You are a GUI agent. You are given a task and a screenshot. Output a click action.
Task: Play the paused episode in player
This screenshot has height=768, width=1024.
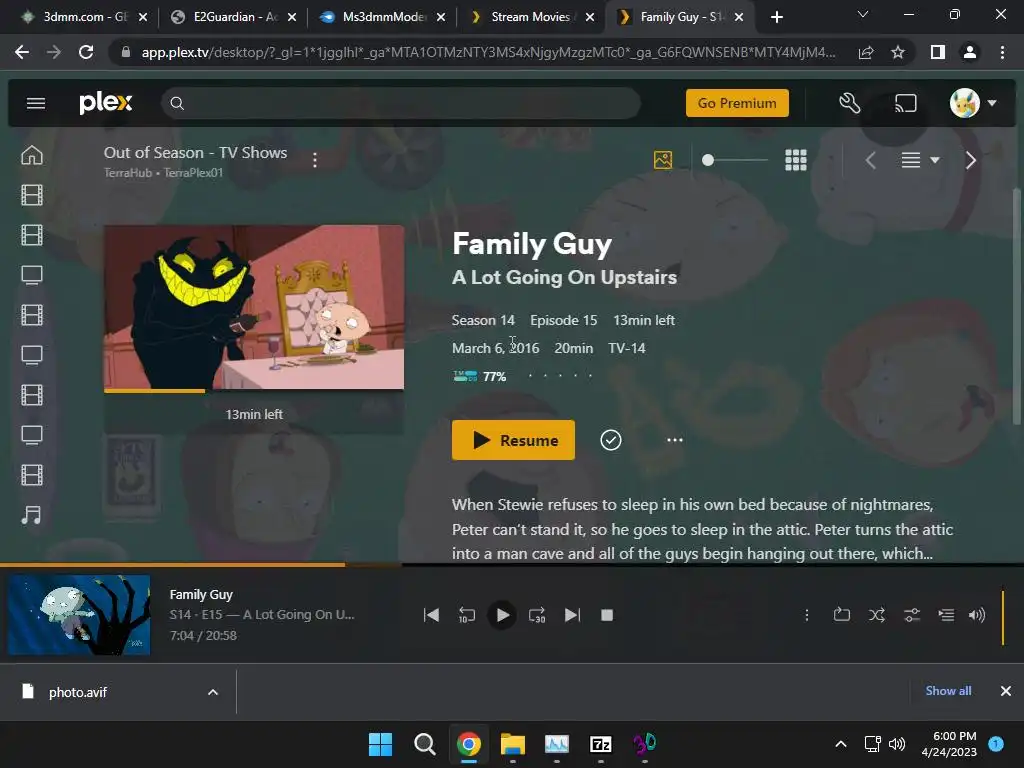(x=502, y=615)
